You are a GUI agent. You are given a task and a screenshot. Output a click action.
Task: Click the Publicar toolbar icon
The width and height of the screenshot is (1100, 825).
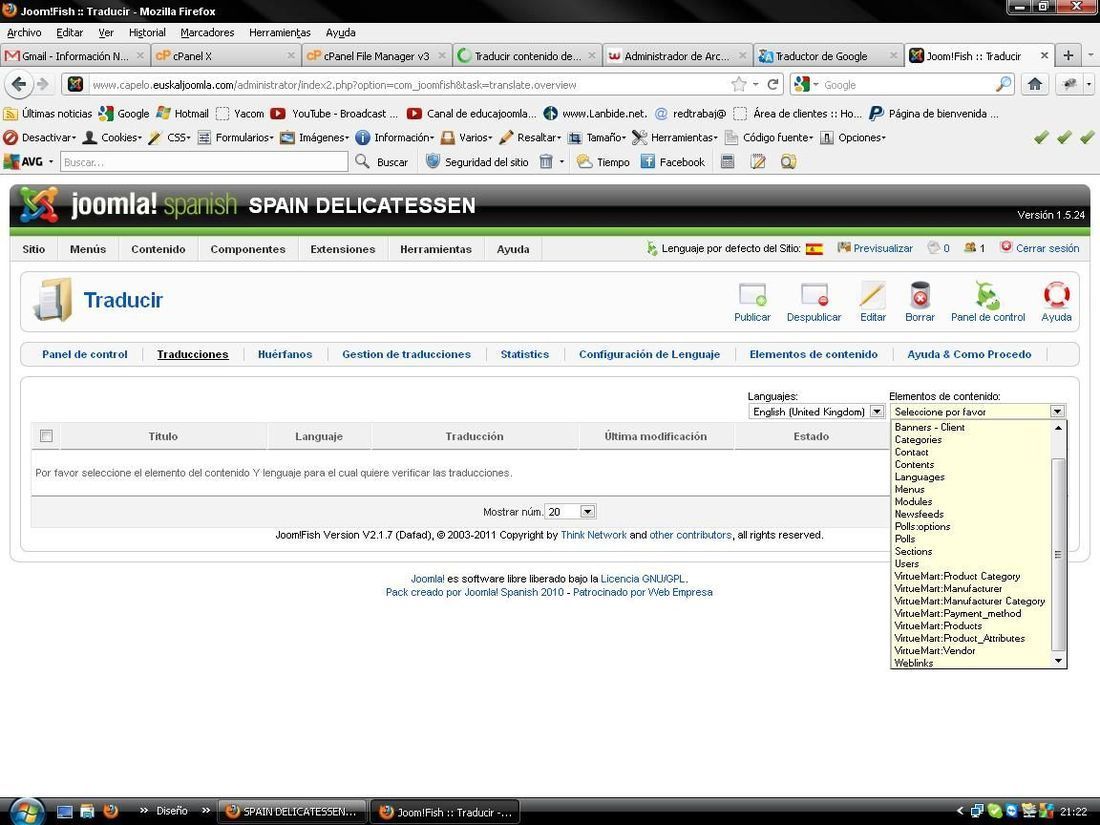pos(752,295)
